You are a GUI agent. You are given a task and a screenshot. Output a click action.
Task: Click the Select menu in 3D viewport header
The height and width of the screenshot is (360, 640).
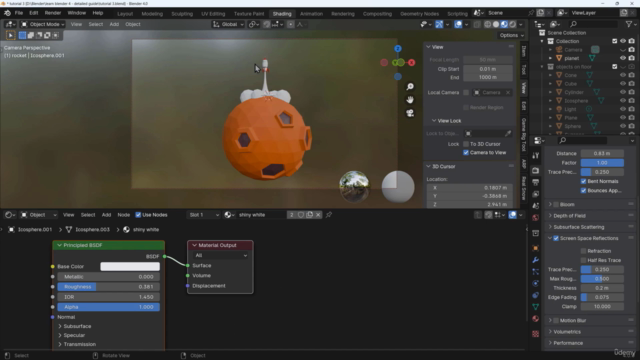tap(96, 24)
